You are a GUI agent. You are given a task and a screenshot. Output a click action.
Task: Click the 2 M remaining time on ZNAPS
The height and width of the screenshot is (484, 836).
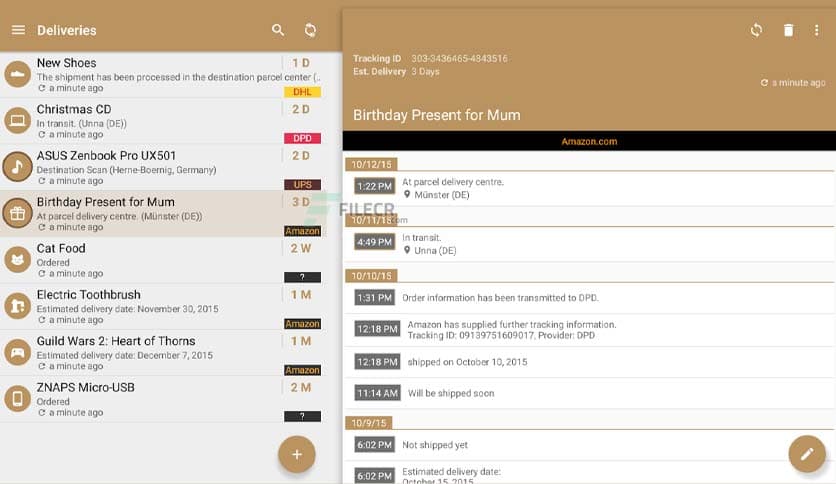point(301,388)
